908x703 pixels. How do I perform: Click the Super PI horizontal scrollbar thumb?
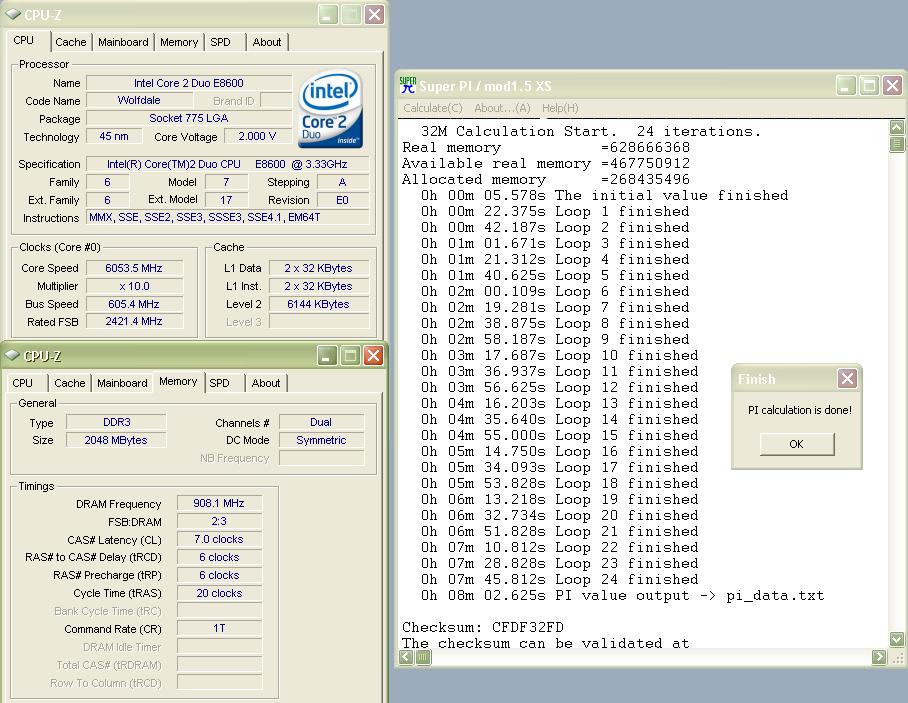423,657
